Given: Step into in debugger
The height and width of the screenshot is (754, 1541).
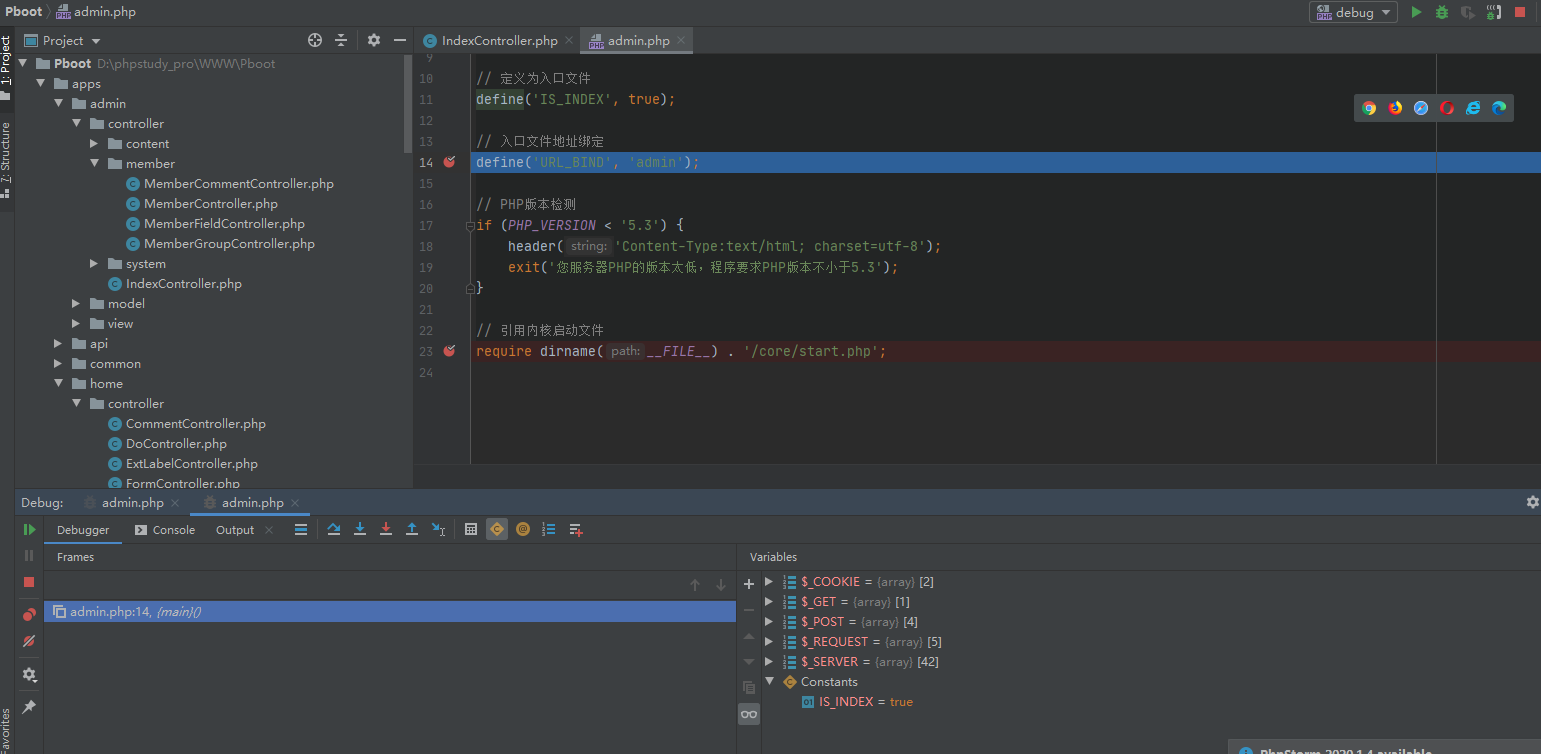Looking at the screenshot, I should [x=360, y=530].
